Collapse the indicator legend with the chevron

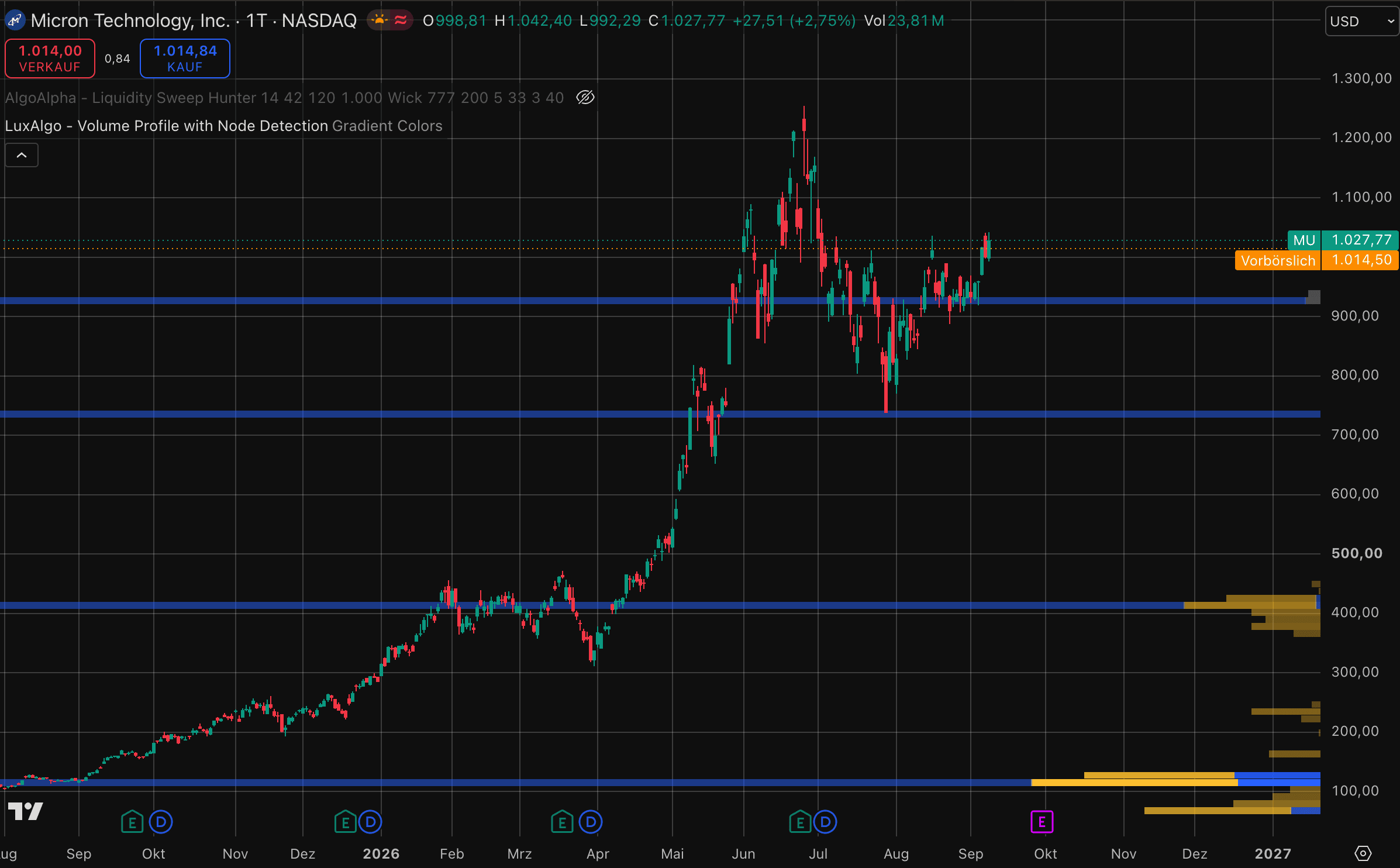(x=22, y=155)
